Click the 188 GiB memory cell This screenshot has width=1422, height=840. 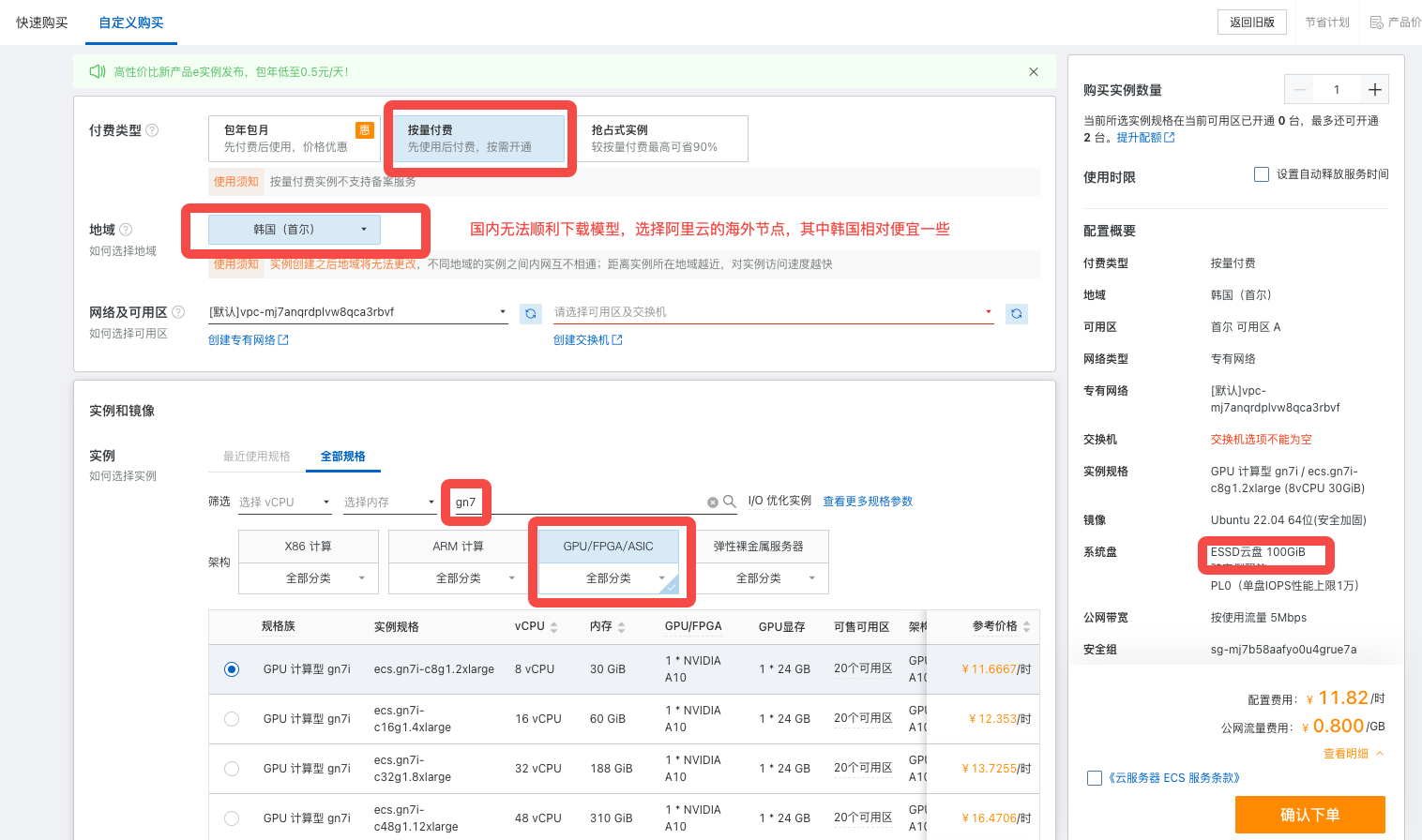(612, 769)
